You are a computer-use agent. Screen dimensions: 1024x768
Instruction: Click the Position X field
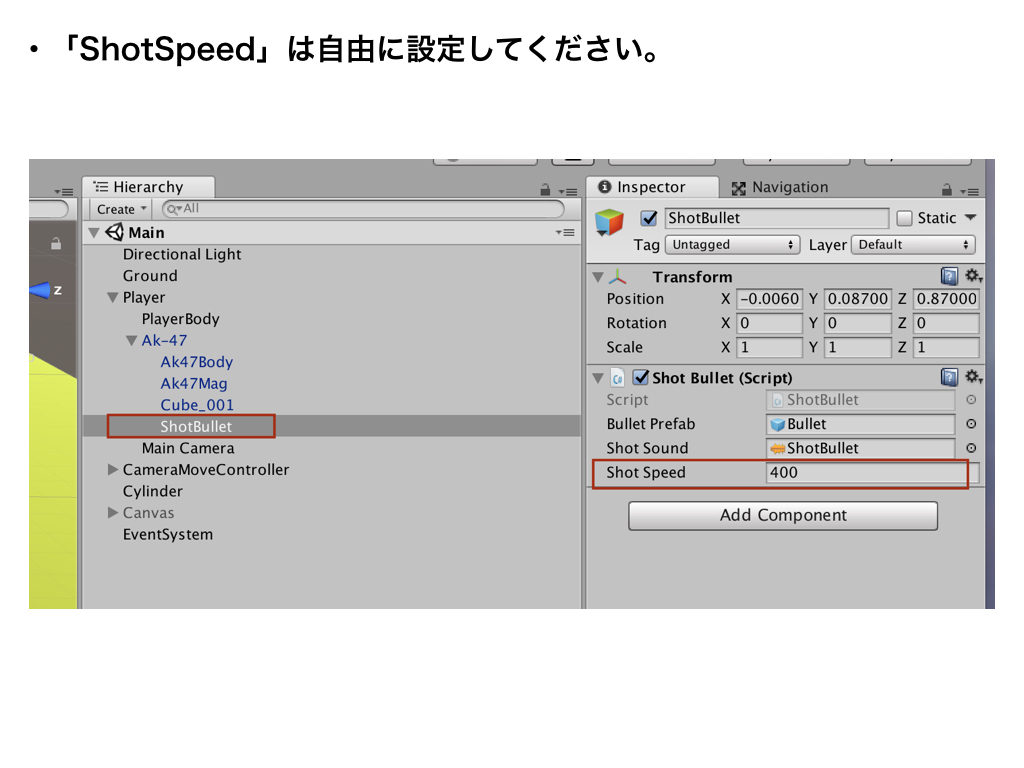(x=769, y=299)
